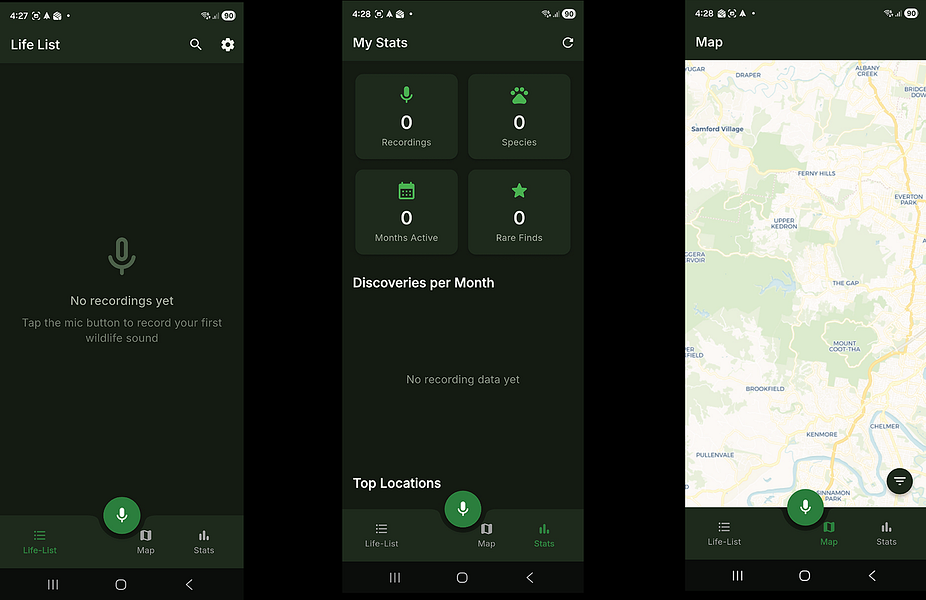This screenshot has height=600, width=926.
Task: Click 'EVERTON PARK' label on map
Action: 908,200
